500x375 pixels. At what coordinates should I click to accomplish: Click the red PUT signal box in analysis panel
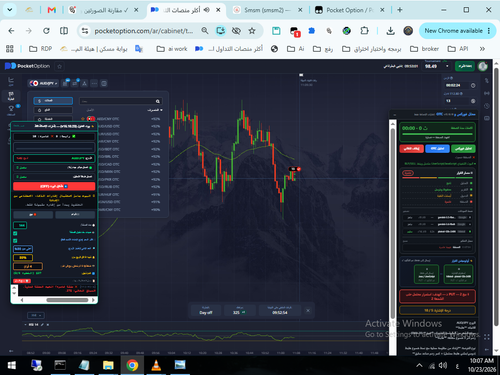[x=437, y=296]
